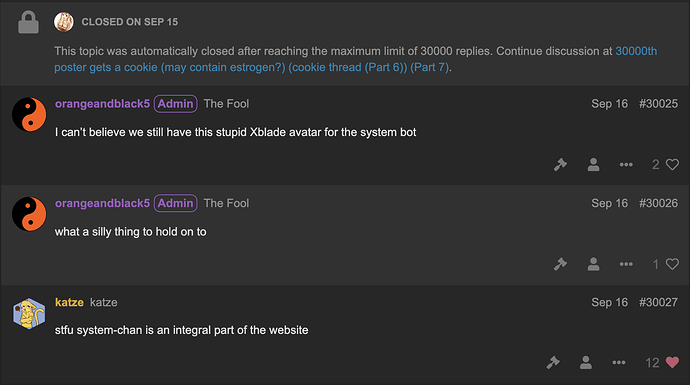Viewport: 690px width, 385px height.
Task: Click the padlock closed-topic icon
Action: (x=28, y=22)
